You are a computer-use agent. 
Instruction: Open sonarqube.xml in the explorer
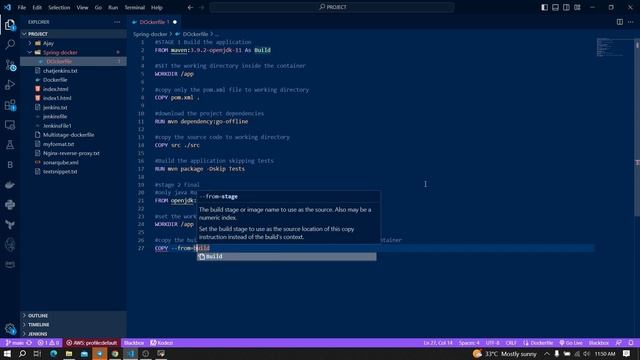pyautogui.click(x=73, y=162)
